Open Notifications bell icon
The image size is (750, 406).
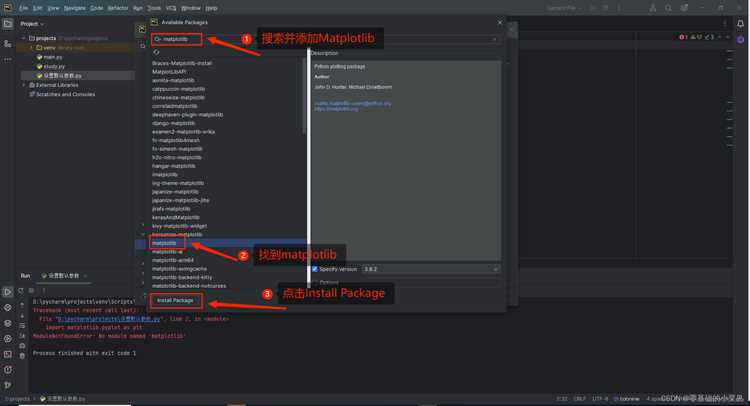tap(740, 23)
